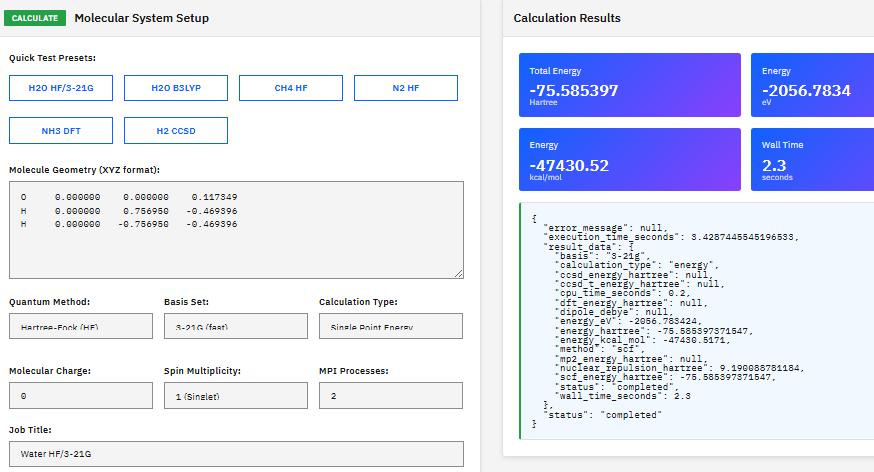
Task: Select the Wall Time result card
Action: coord(812,159)
